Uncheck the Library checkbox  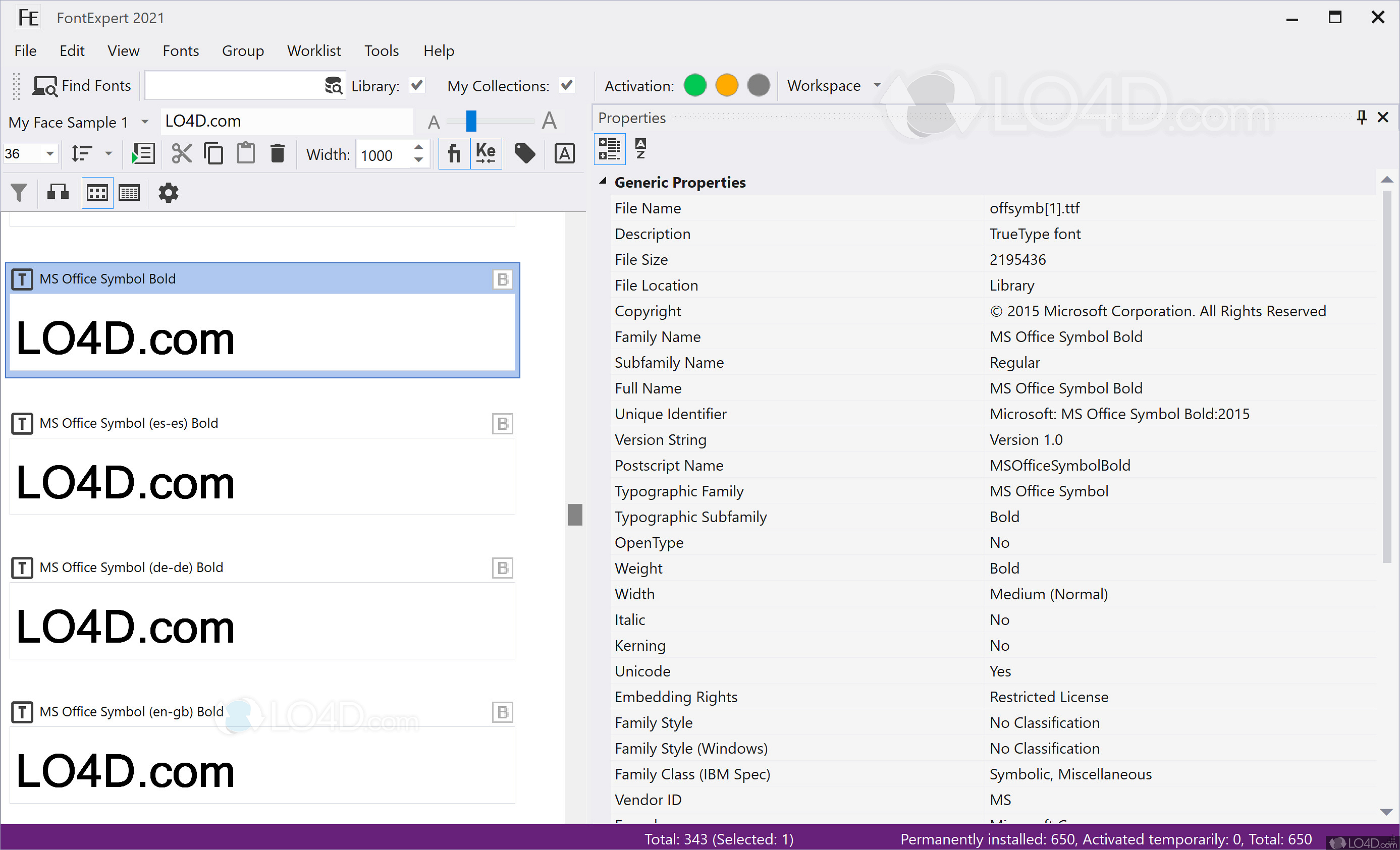point(416,85)
